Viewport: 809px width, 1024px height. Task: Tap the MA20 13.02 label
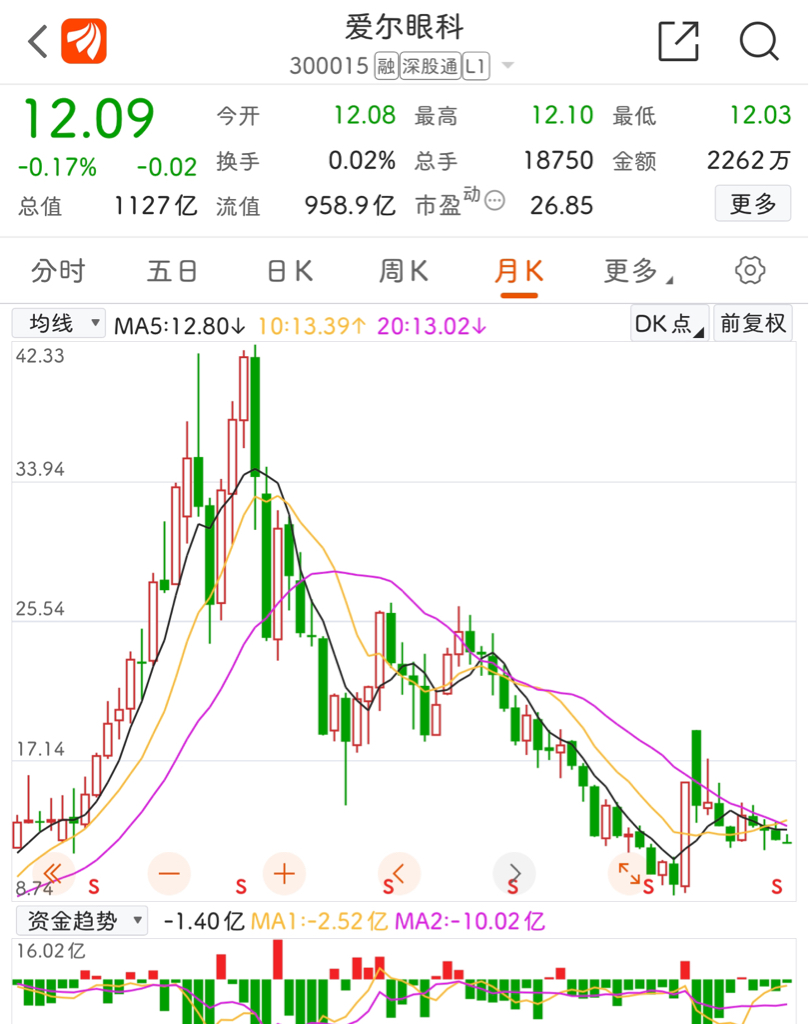click(x=432, y=325)
